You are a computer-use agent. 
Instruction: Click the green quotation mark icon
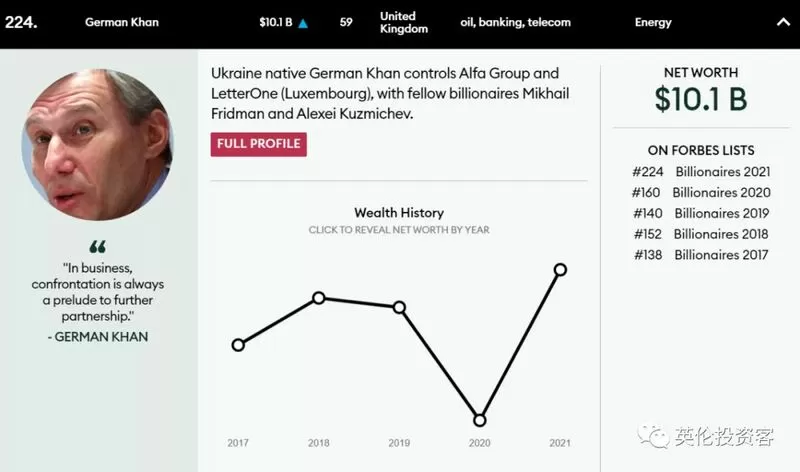[x=97, y=247]
